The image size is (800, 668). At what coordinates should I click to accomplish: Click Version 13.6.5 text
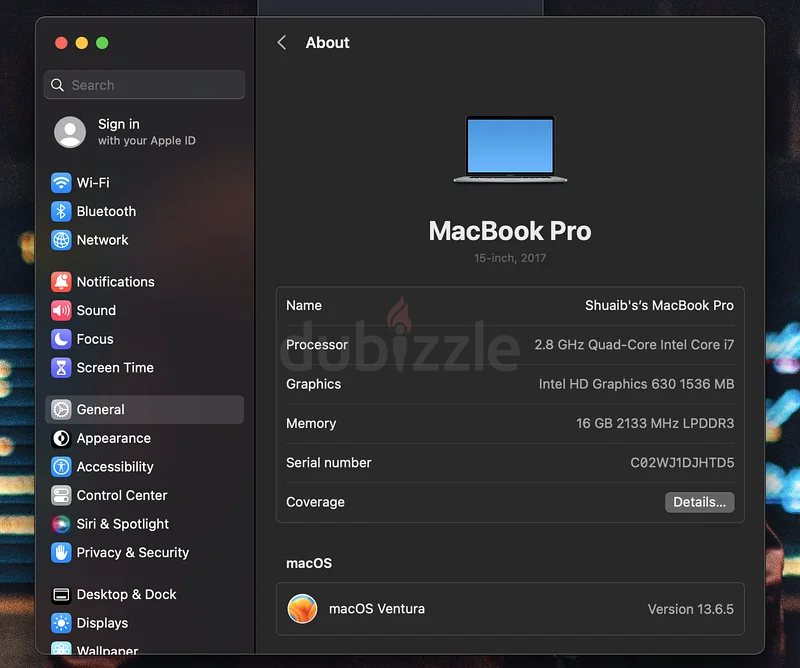[x=690, y=609]
